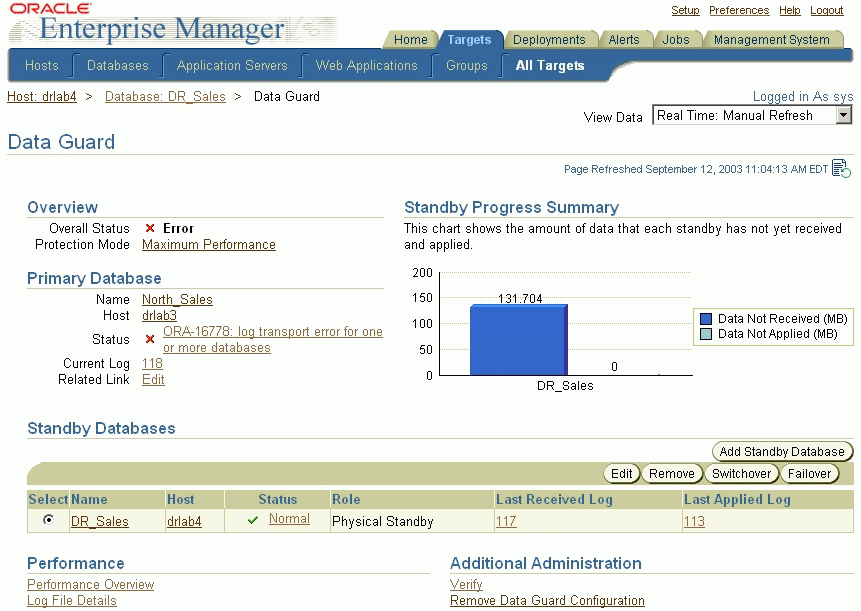Image resolution: width=861 pixels, height=611 pixels.
Task: Open the Alerts tab
Action: tap(624, 40)
